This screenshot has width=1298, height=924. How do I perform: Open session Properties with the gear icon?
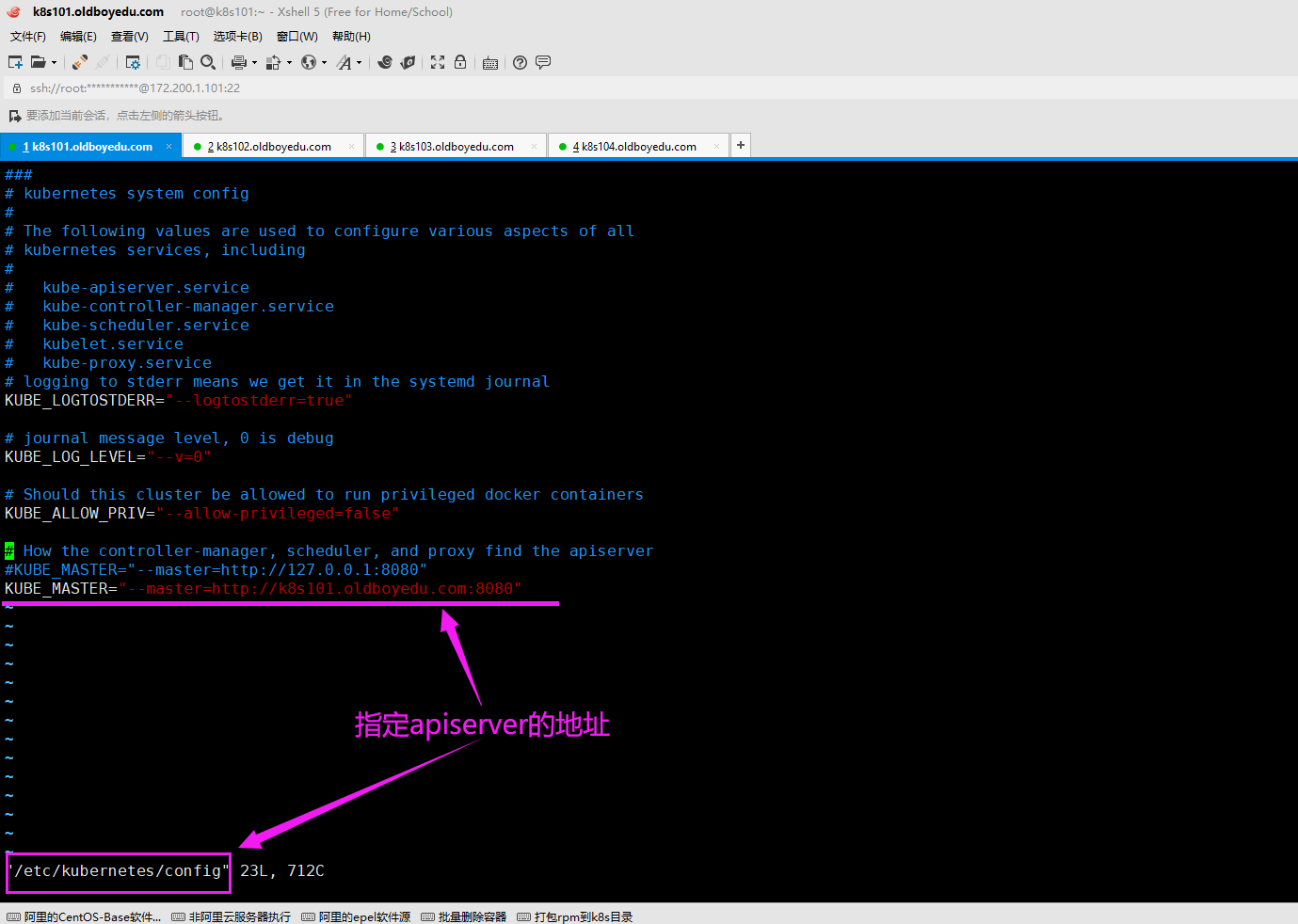[x=135, y=62]
